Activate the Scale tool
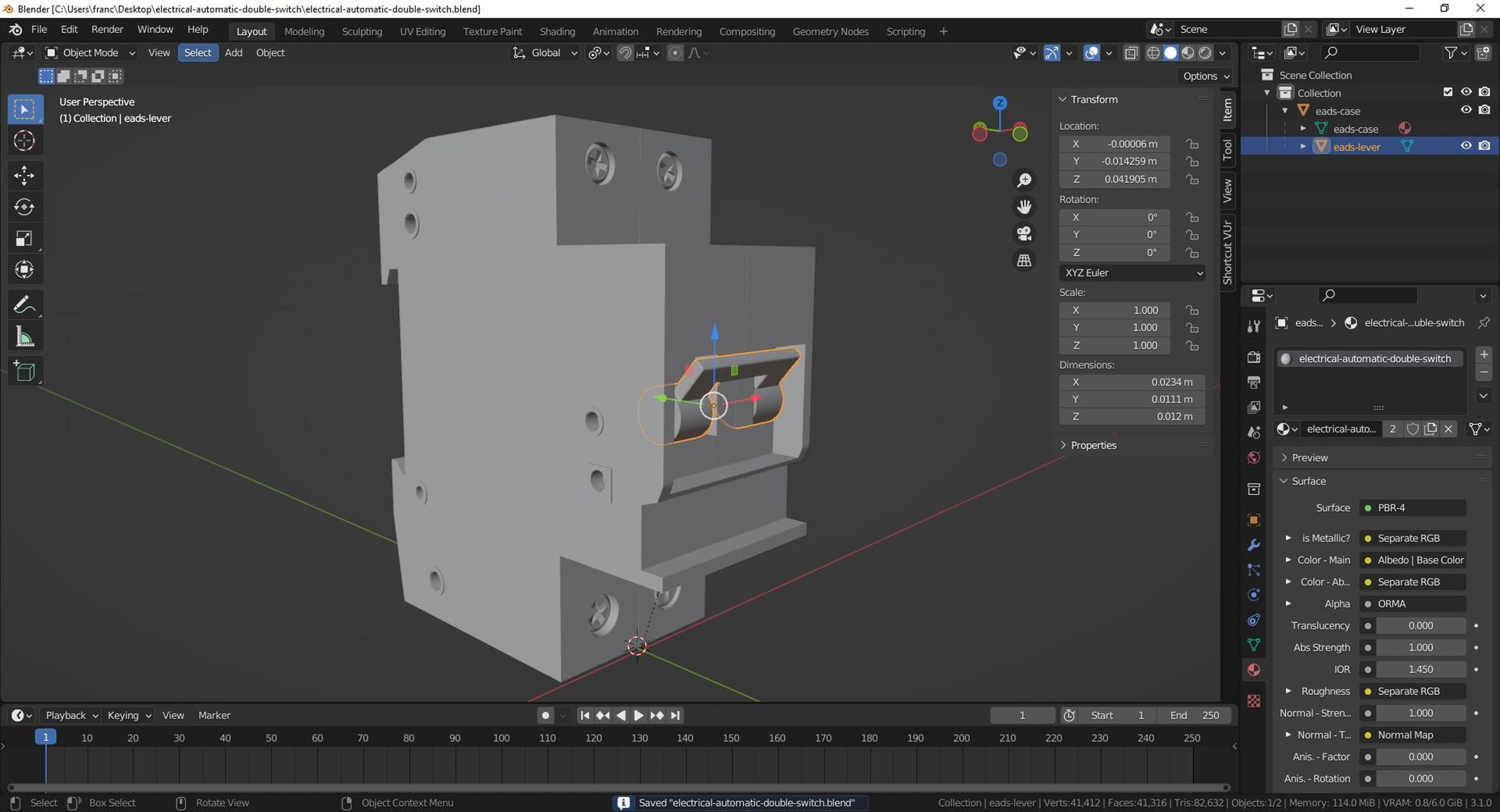1500x812 pixels. point(24,238)
